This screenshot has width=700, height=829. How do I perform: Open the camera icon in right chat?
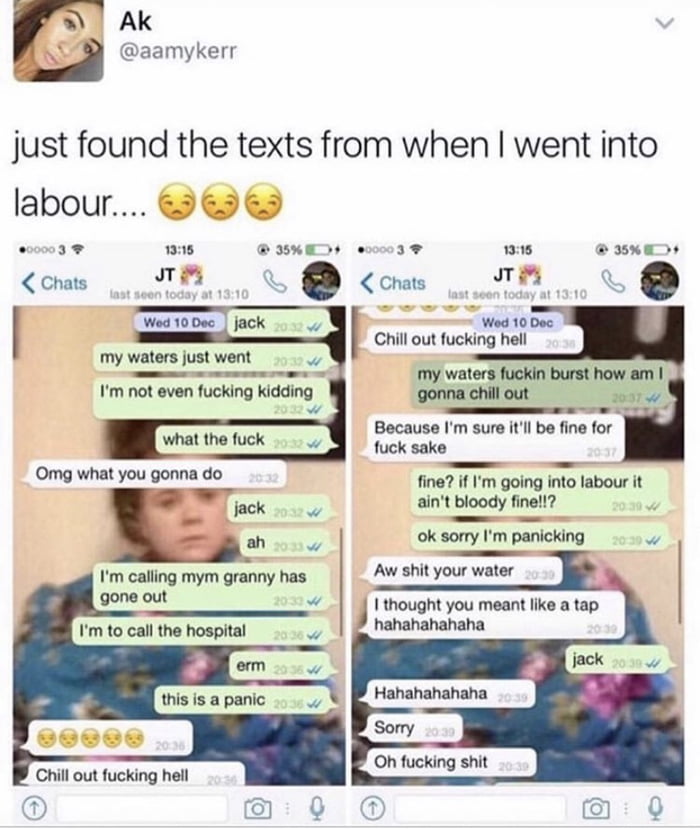click(x=596, y=808)
